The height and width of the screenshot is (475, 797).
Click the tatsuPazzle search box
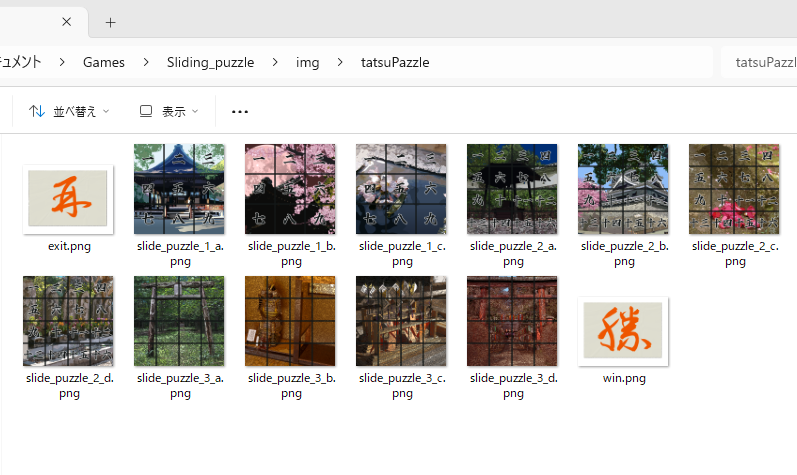pos(760,62)
